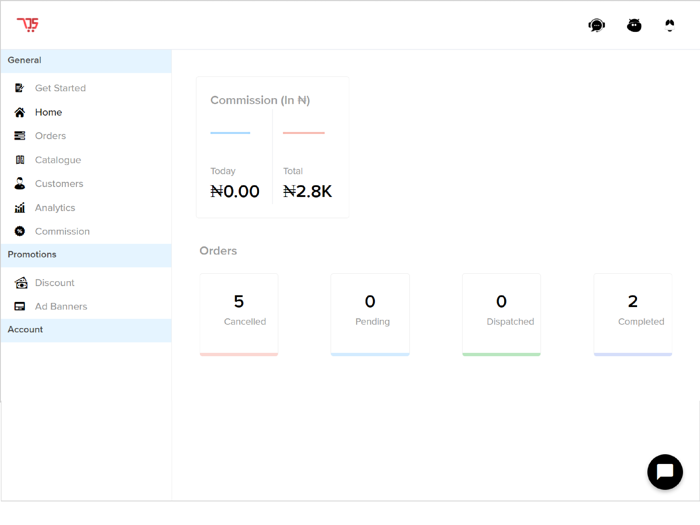The width and height of the screenshot is (700, 525).
Task: Expand the Account section header
Action: click(86, 330)
